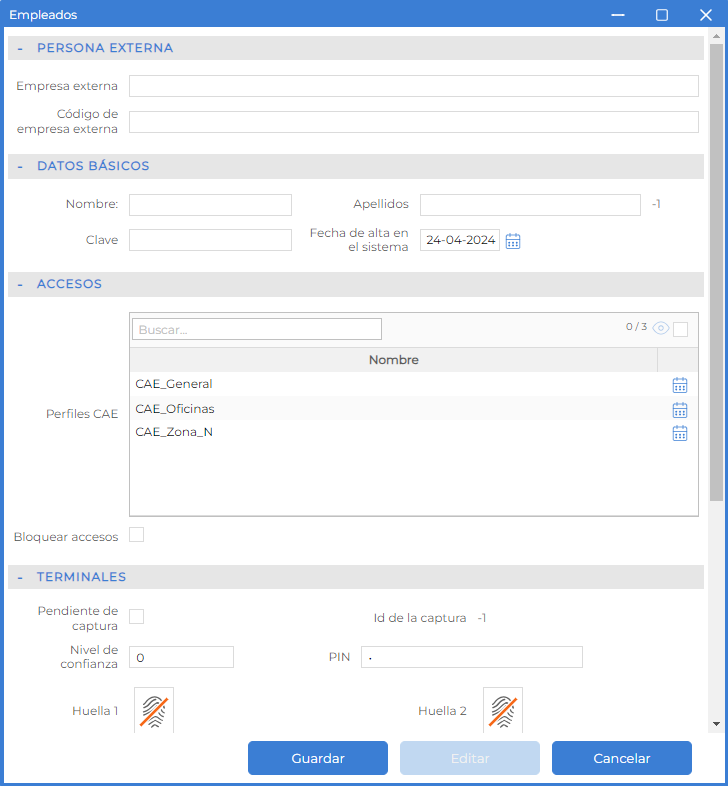Click the Huella 1 fingerprint icon
Viewport: 728px width, 786px height.
click(154, 710)
